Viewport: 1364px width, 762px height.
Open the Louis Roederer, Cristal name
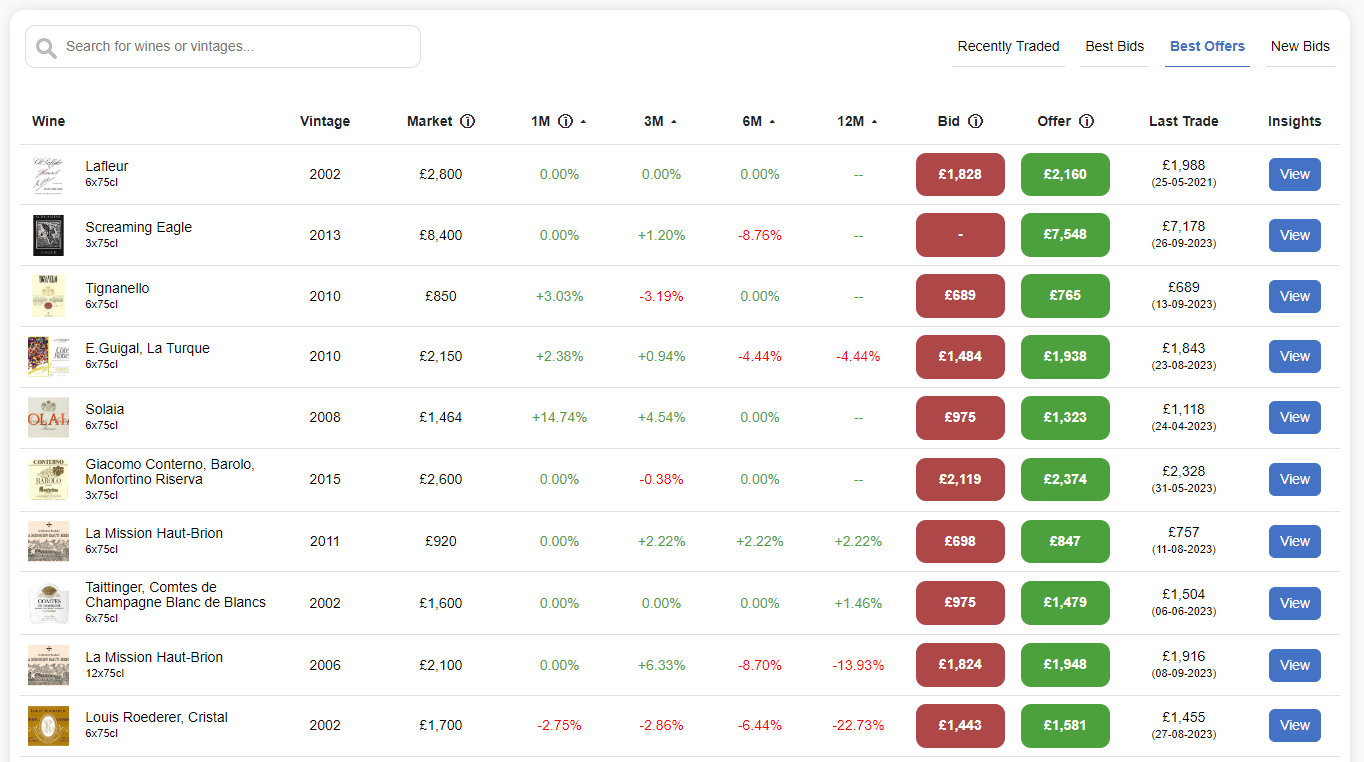(156, 717)
